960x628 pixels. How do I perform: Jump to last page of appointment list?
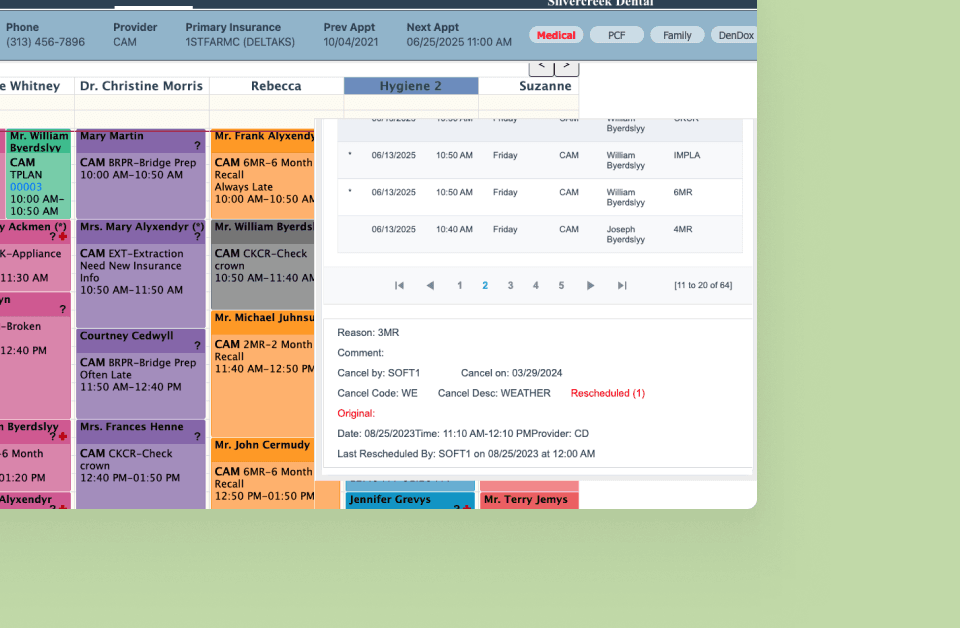(x=622, y=286)
